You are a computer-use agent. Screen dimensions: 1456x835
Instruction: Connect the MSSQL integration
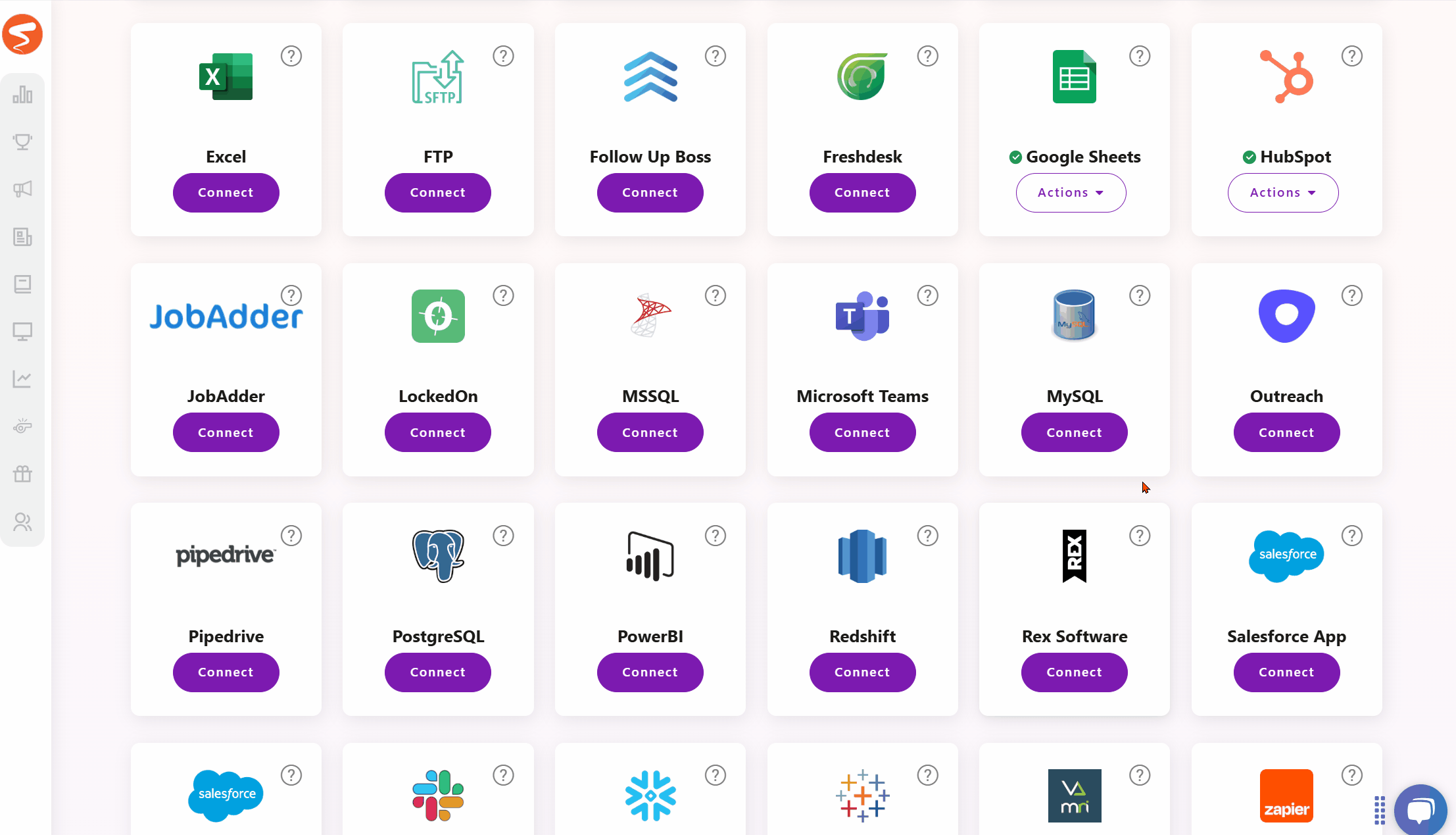tap(650, 432)
